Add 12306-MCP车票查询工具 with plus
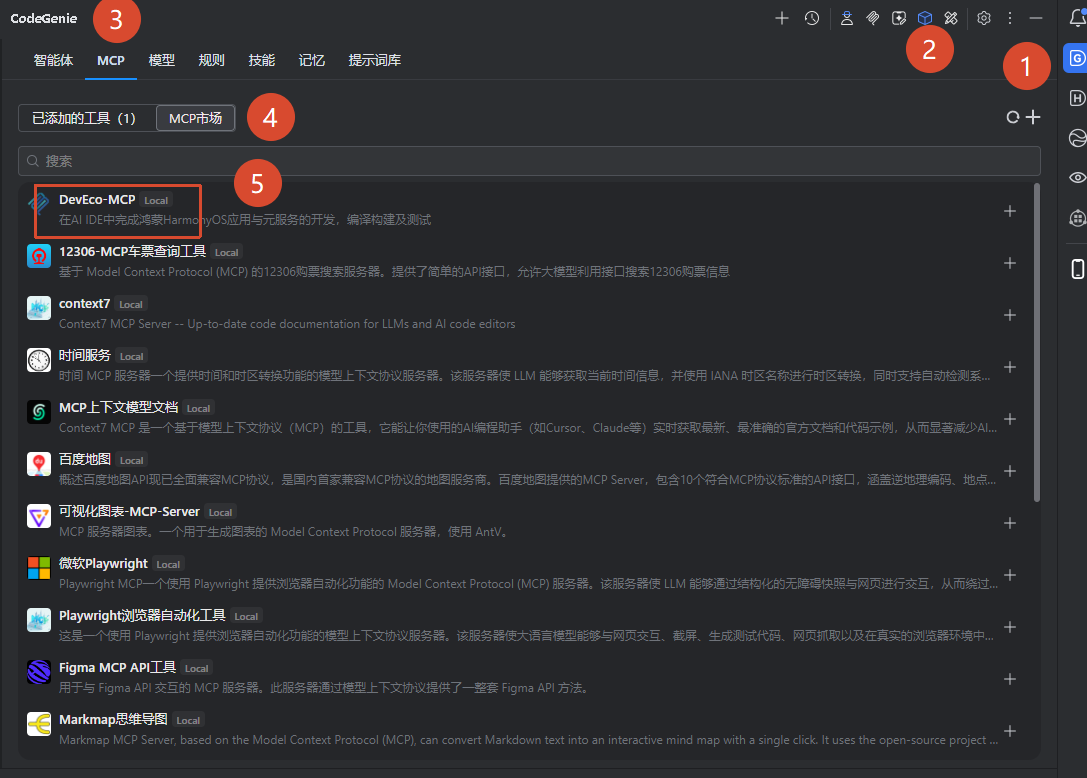This screenshot has height=778, width=1087. pyautogui.click(x=1010, y=263)
